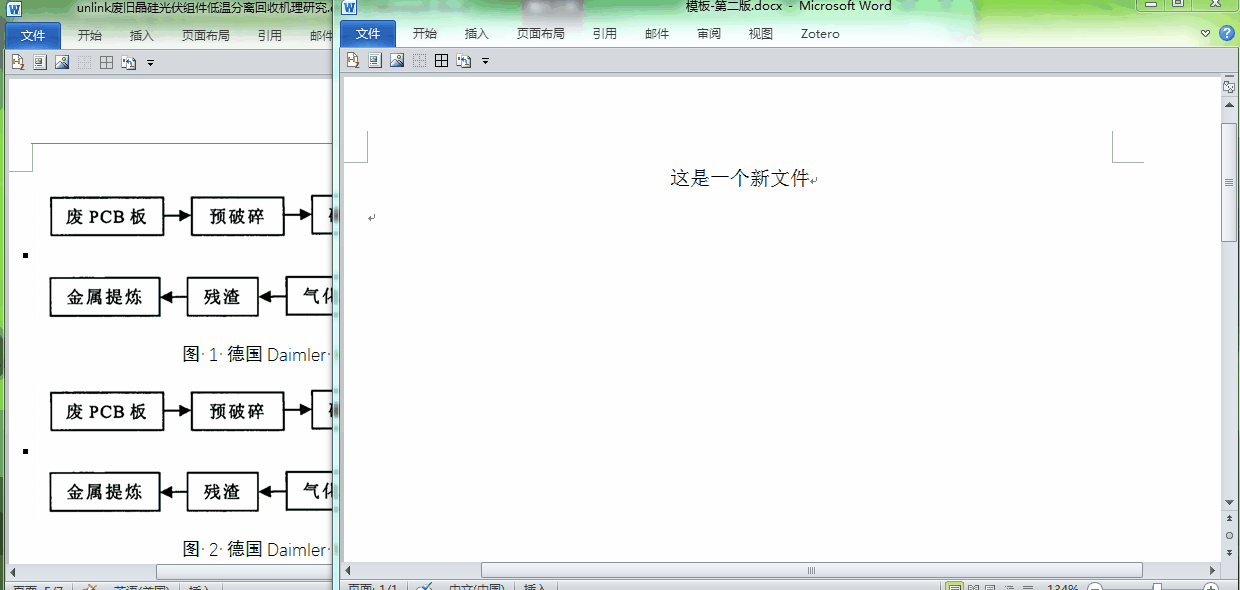Screen dimensions: 1240x590
Task: Click the Word logo in 模板-第二版 title bar
Action: tap(349, 8)
